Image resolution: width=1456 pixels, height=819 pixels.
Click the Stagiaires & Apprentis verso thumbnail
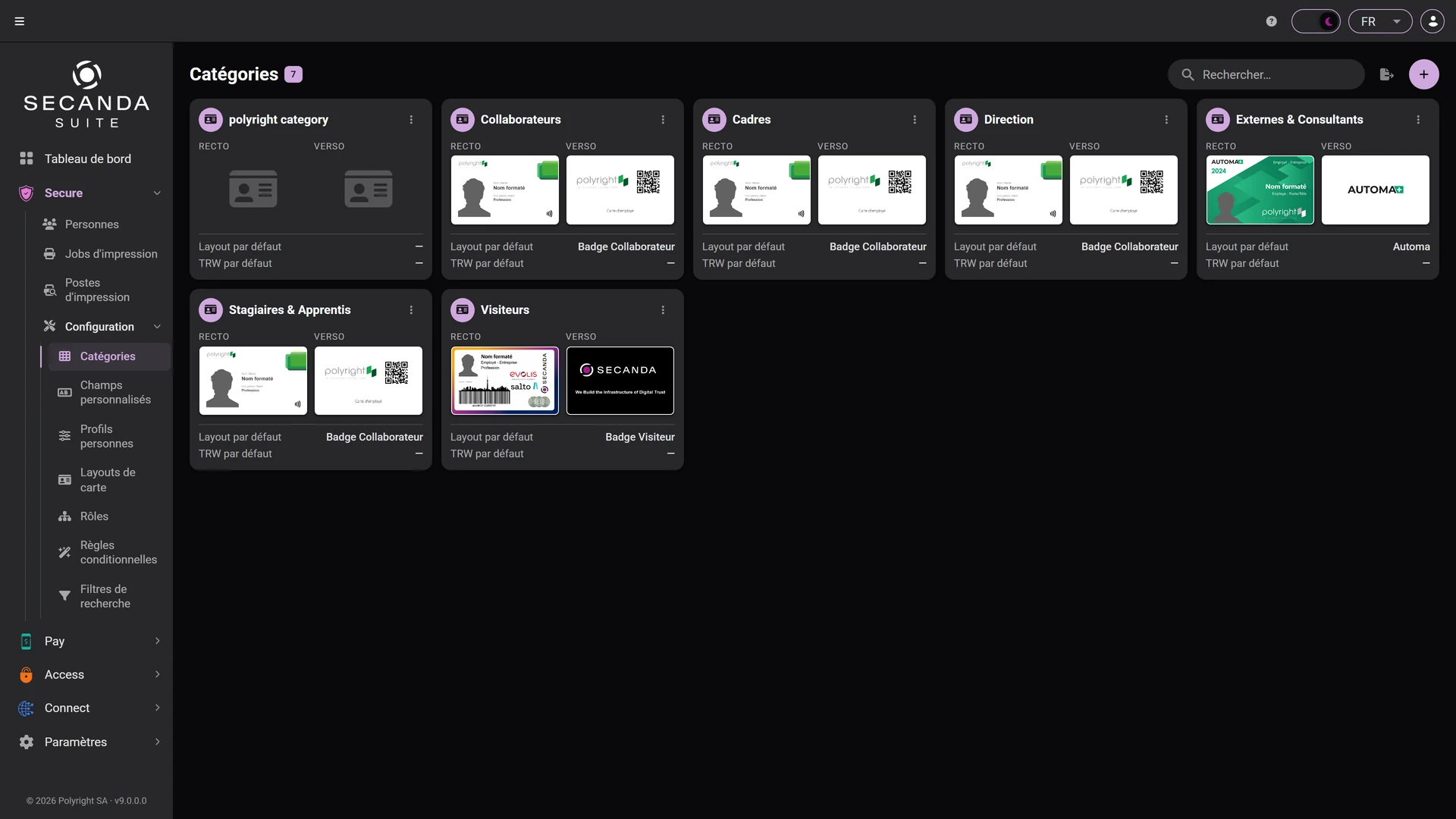pos(369,381)
